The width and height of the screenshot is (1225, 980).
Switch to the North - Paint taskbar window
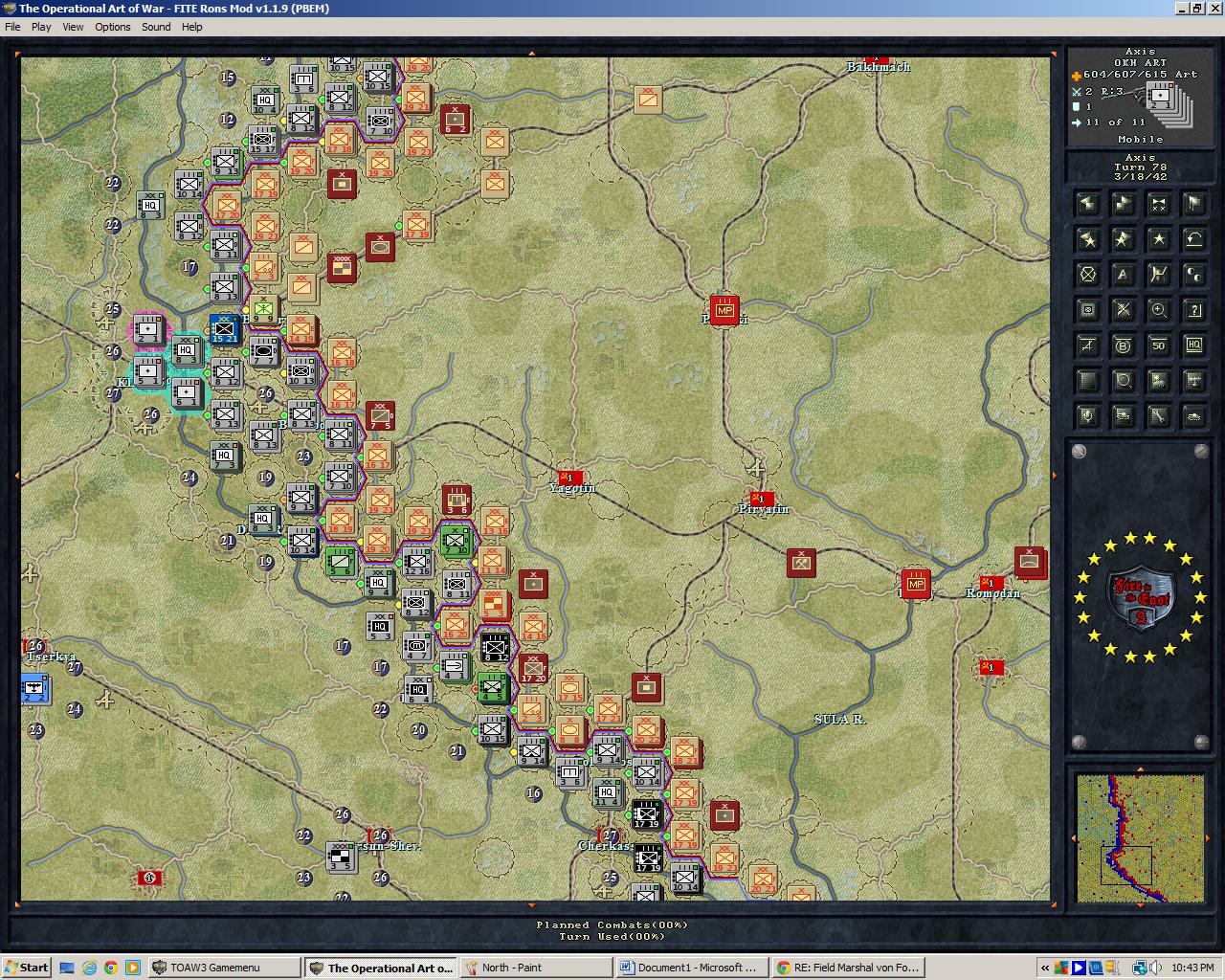tap(534, 967)
